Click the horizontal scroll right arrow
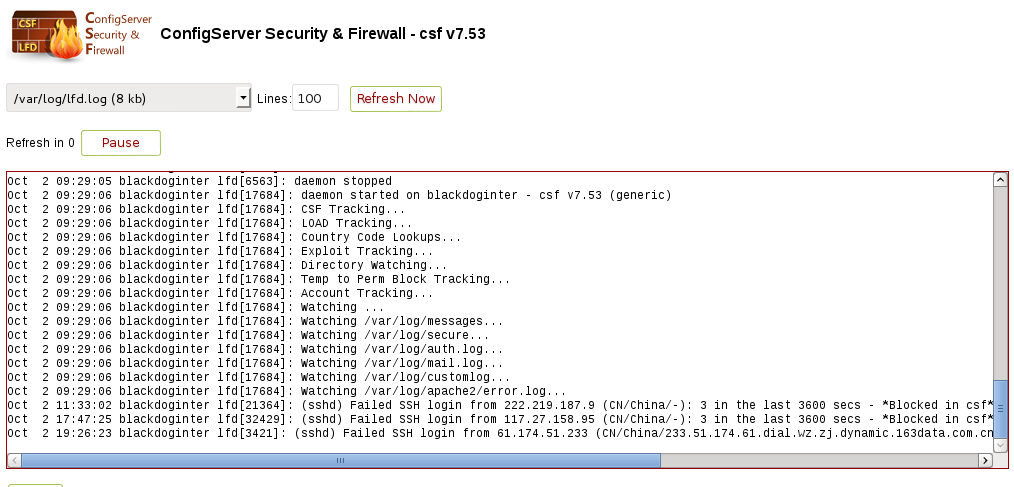 tap(986, 460)
